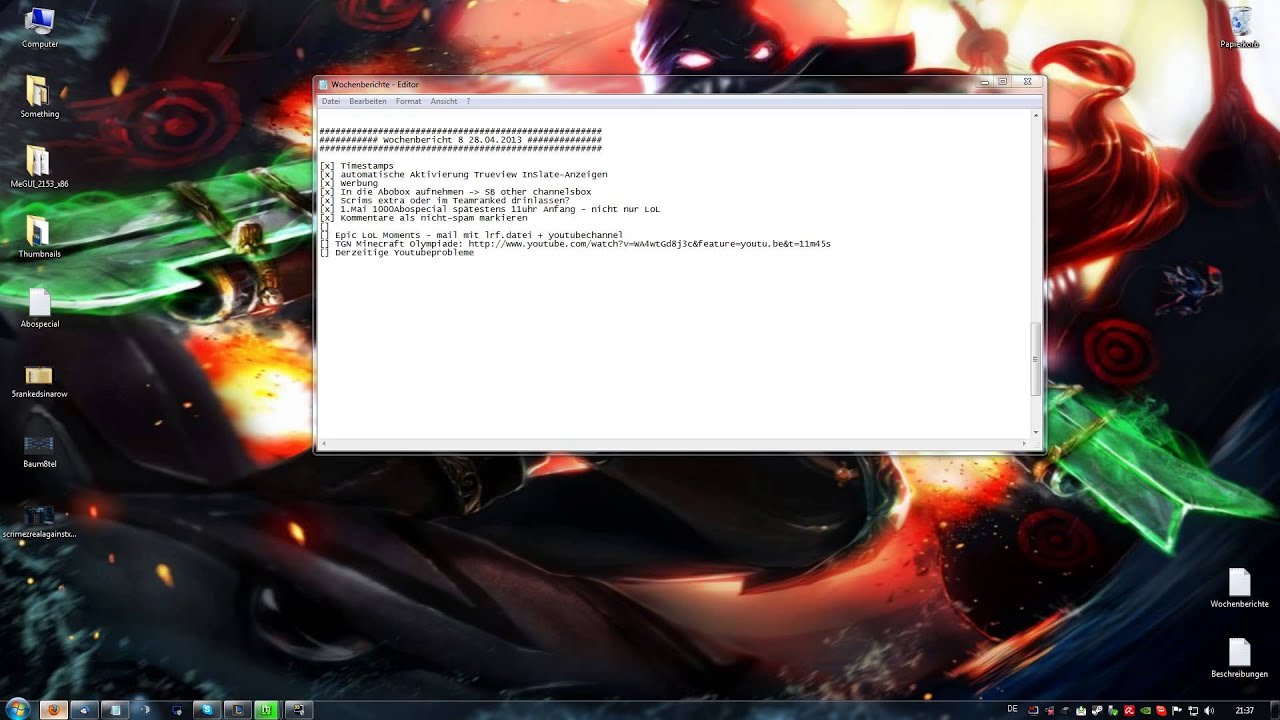This screenshot has width=1280, height=720.
Task: Click the line 'Epic LoL Moments - mail'
Action: (x=479, y=235)
